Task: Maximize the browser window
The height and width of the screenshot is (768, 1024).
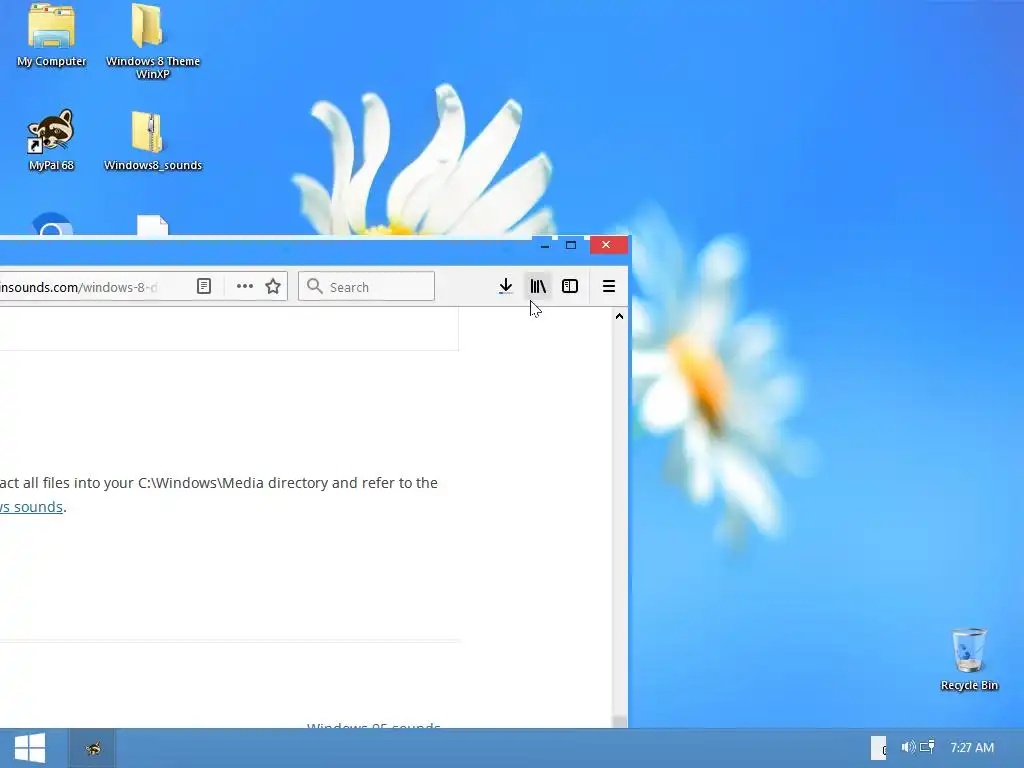Action: (x=571, y=245)
